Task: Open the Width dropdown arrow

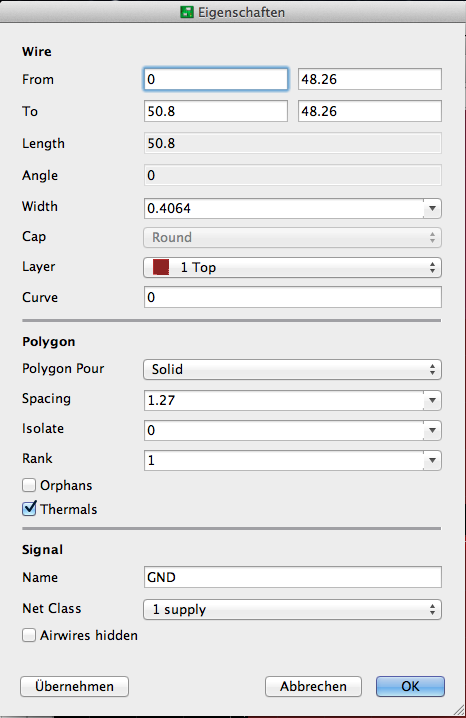Action: coord(432,209)
